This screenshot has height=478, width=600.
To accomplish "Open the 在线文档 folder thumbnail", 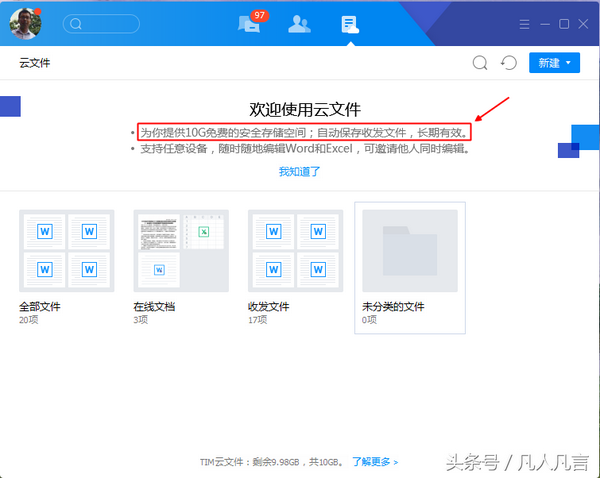I will point(181,251).
